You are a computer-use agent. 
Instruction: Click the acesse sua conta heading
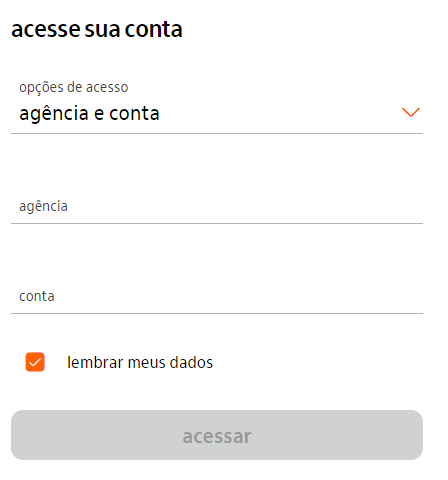pos(97,29)
